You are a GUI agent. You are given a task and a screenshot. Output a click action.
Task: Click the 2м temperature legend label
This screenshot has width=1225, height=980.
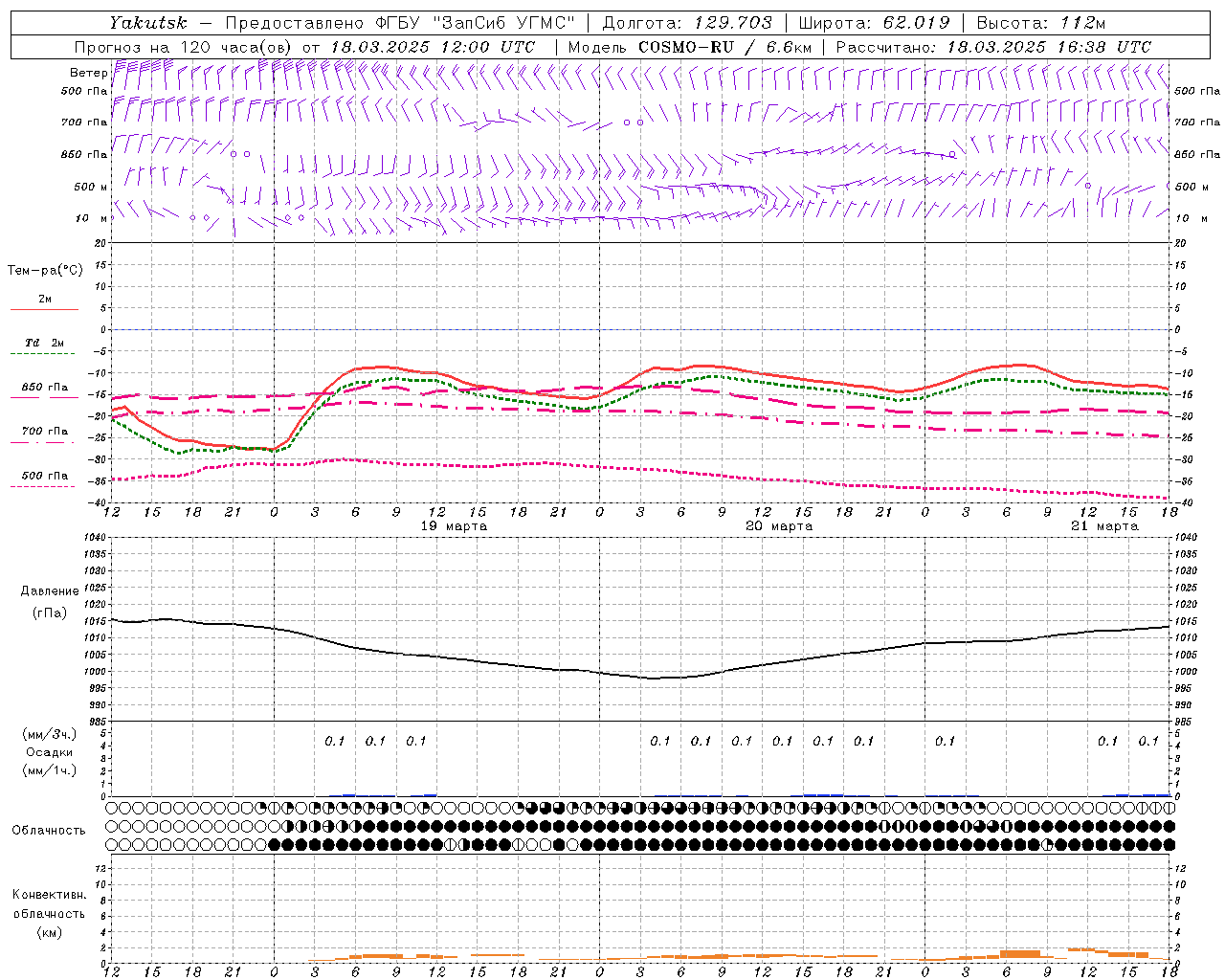[45, 299]
